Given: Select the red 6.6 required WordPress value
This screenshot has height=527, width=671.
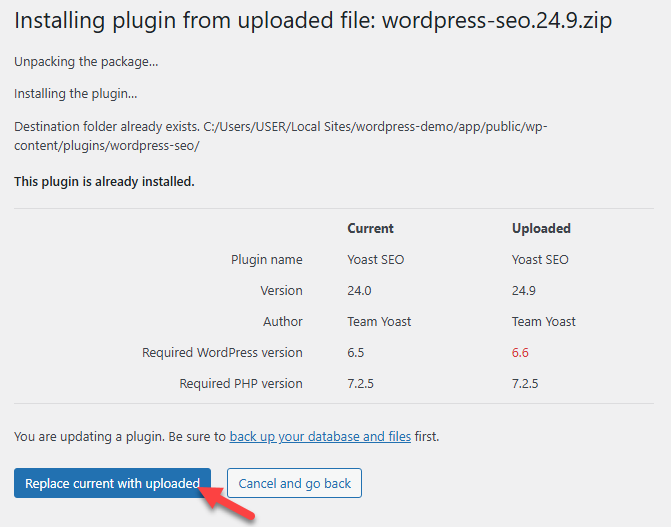Looking at the screenshot, I should 520,353.
